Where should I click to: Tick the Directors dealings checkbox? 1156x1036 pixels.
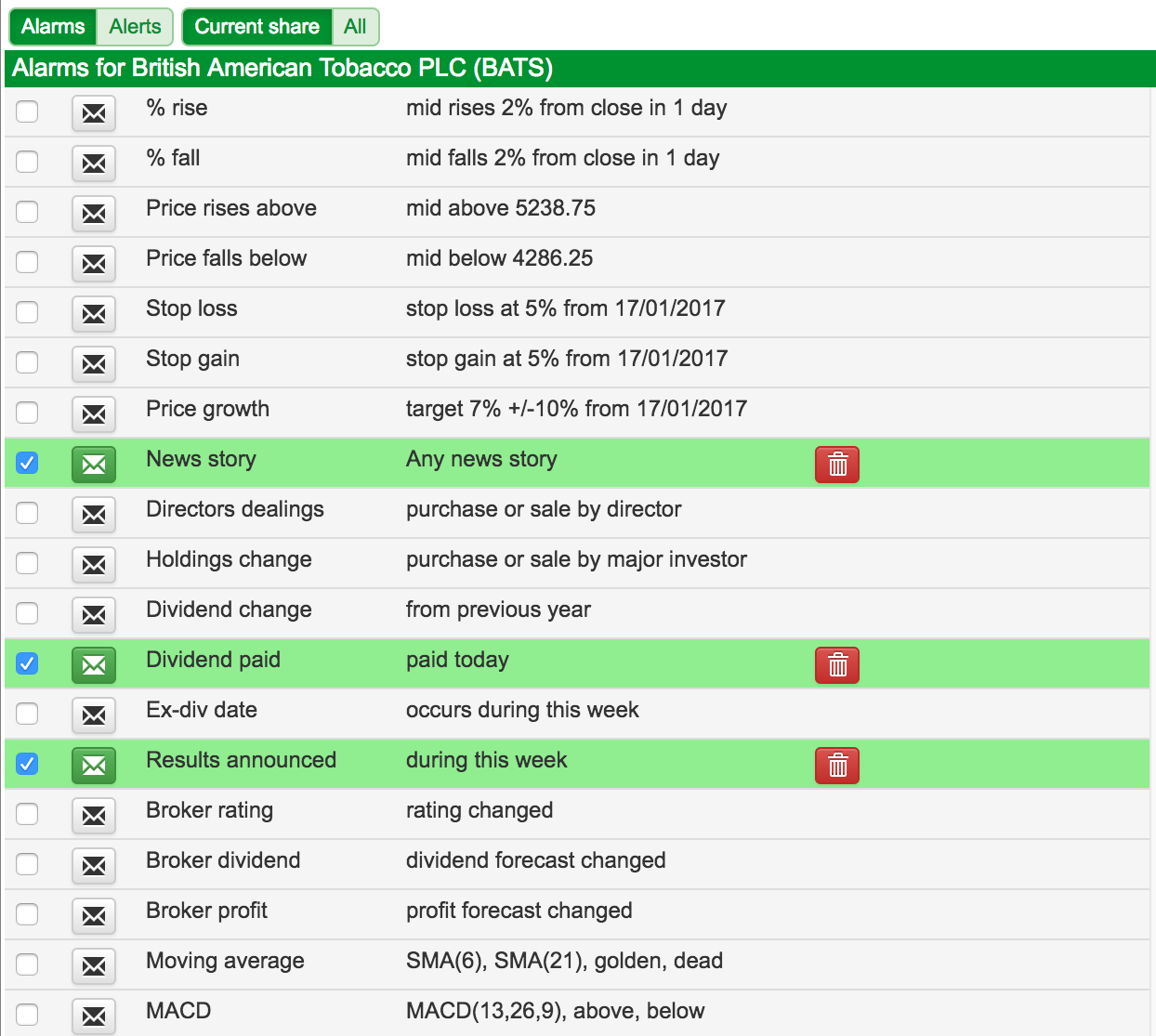[27, 513]
